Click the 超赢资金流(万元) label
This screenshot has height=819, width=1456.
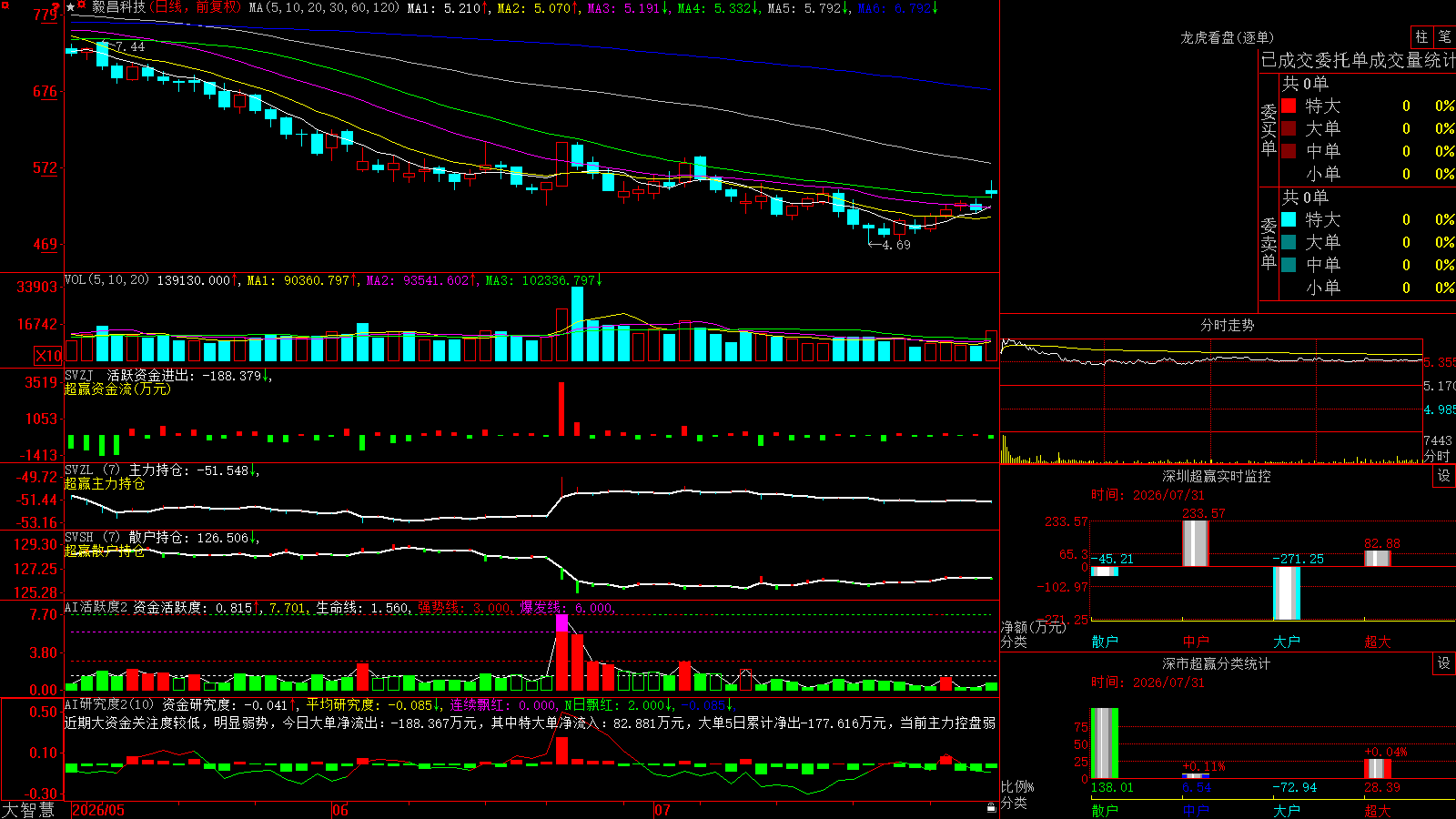click(x=117, y=389)
